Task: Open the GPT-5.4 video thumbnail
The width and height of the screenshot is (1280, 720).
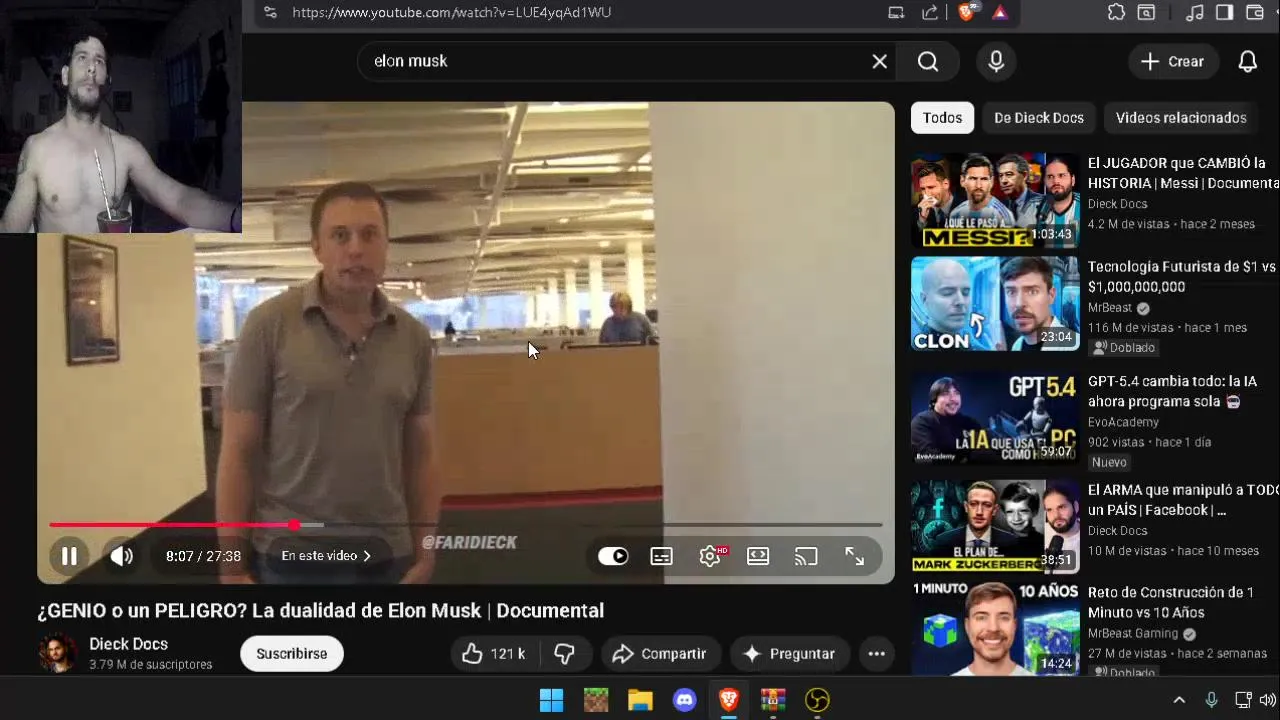Action: tap(995, 418)
